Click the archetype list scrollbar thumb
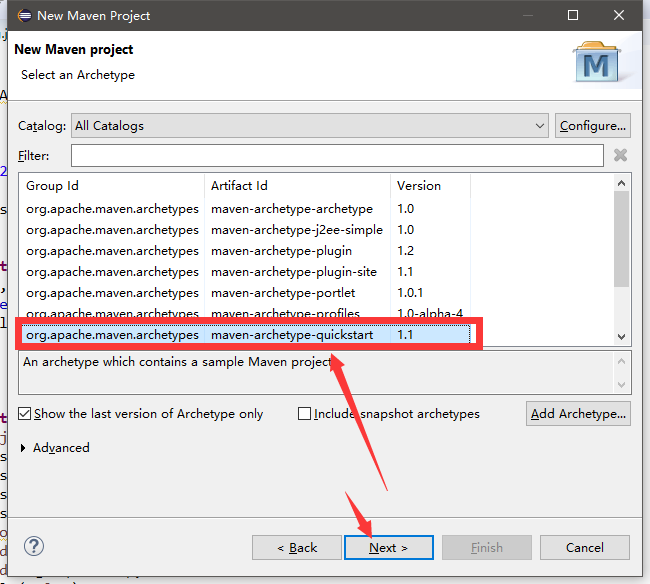650x584 pixels. [621, 238]
